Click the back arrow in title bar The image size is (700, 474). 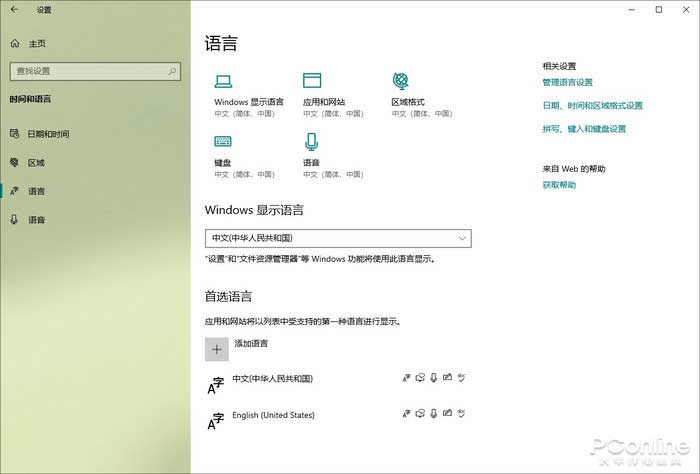tap(14, 10)
